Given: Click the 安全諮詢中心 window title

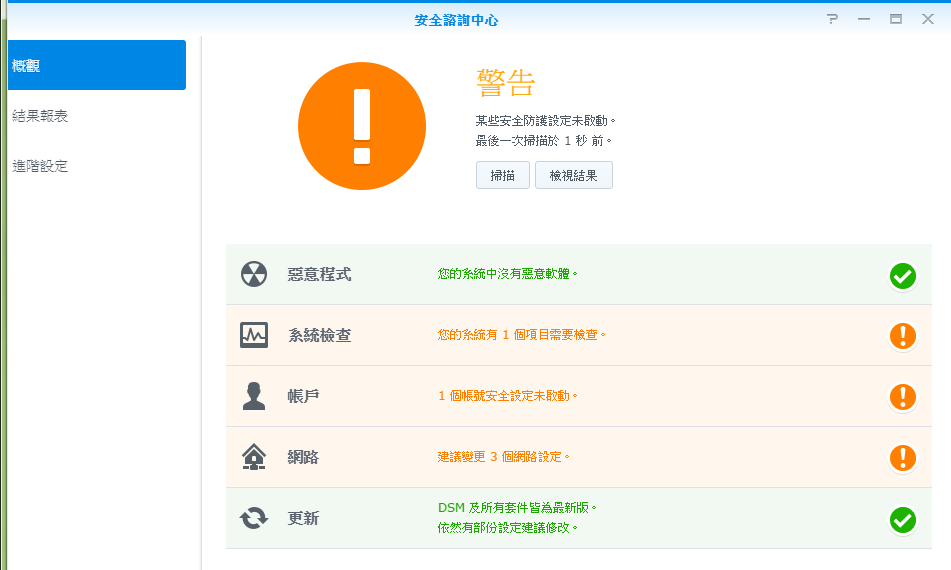Looking at the screenshot, I should (456, 20).
